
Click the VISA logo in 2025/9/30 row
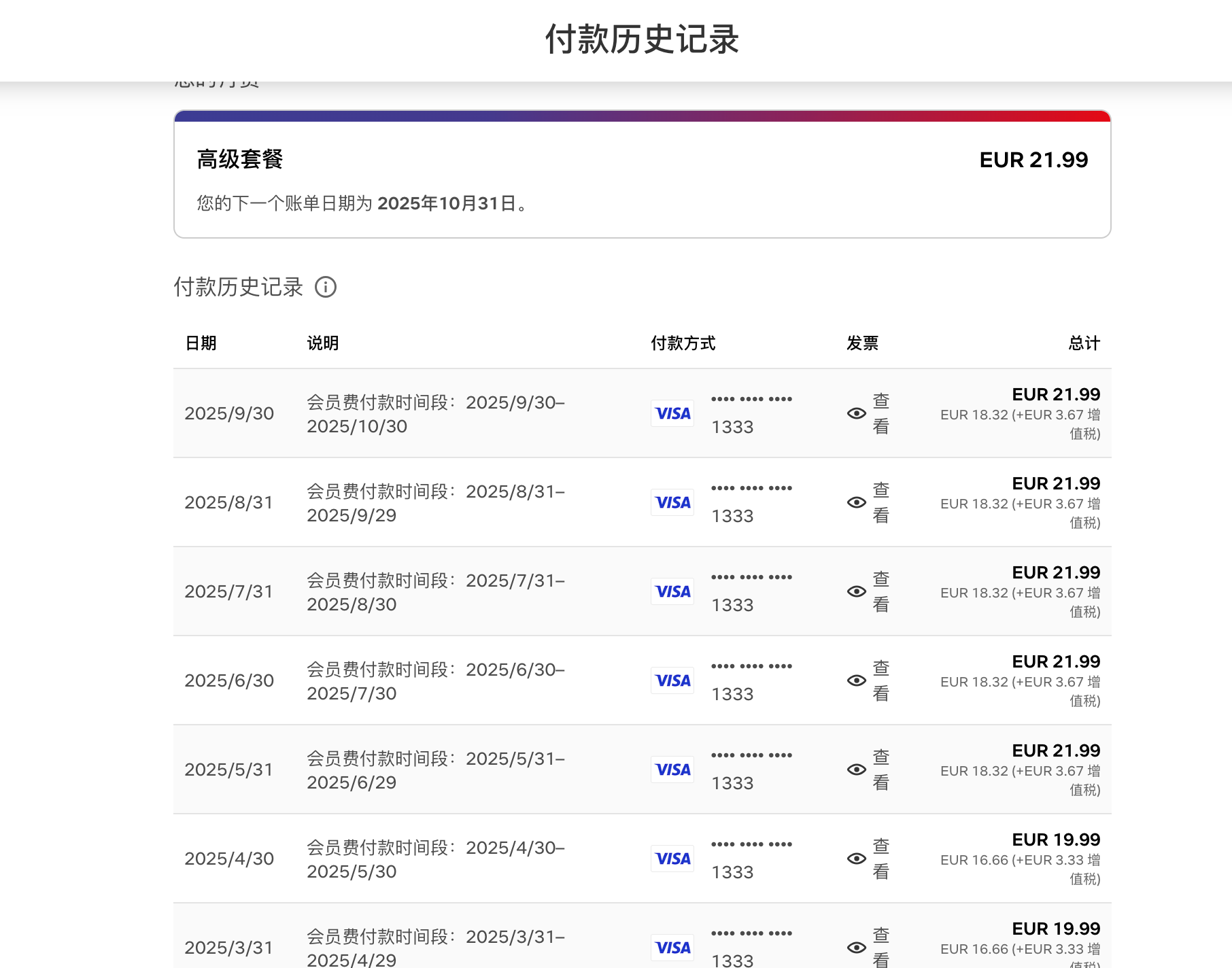(672, 413)
